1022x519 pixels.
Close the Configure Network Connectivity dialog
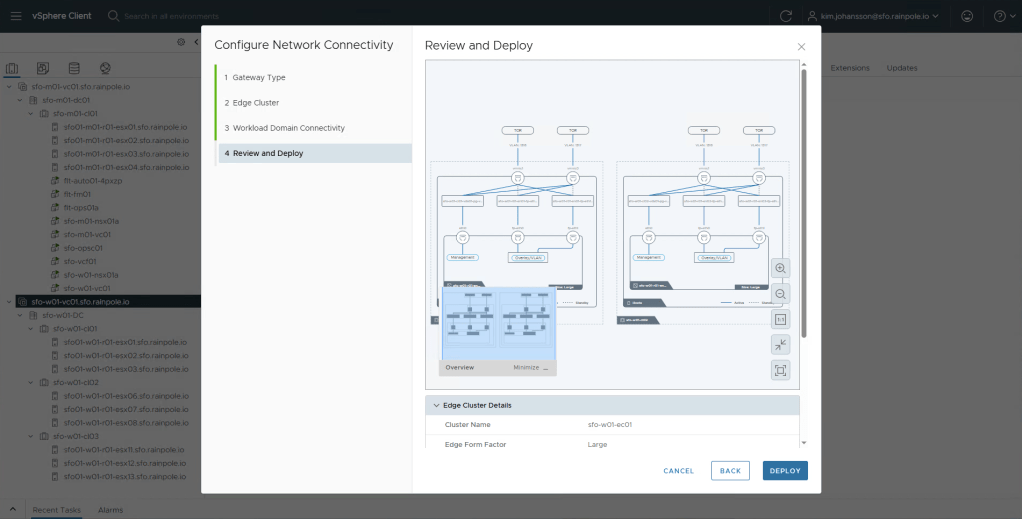801,47
